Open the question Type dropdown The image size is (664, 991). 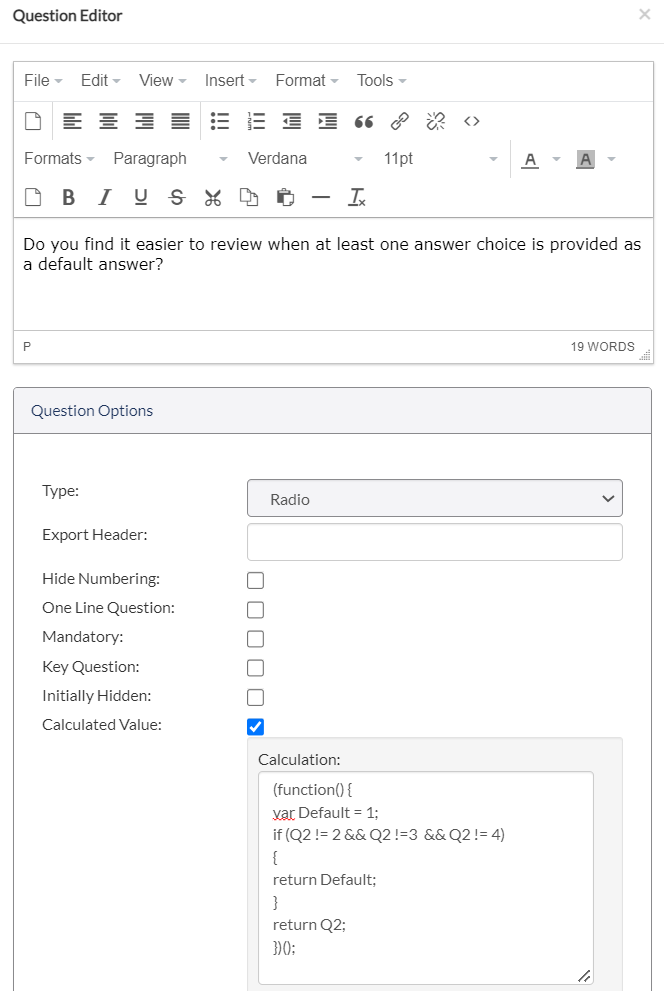coord(434,497)
